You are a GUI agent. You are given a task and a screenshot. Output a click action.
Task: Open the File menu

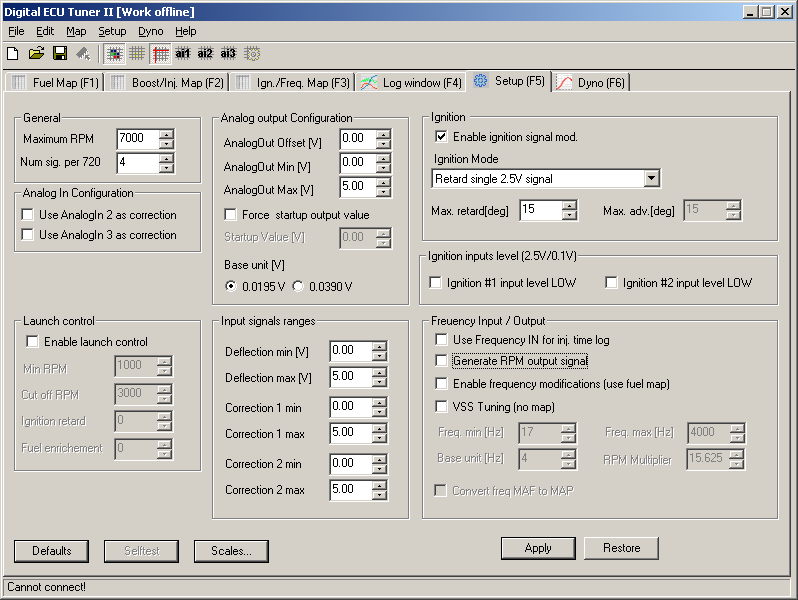click(16, 31)
